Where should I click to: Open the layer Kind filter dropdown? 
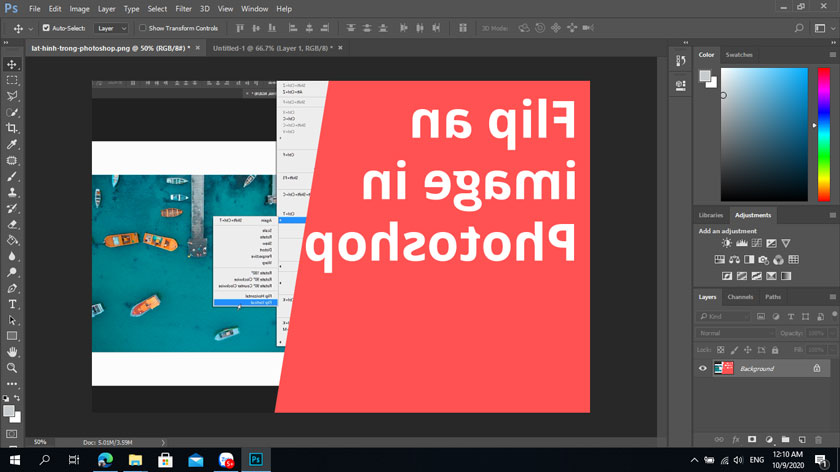click(723, 317)
